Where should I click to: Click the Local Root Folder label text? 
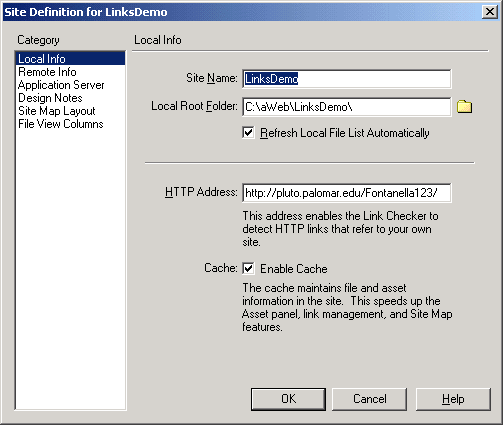pos(194,106)
